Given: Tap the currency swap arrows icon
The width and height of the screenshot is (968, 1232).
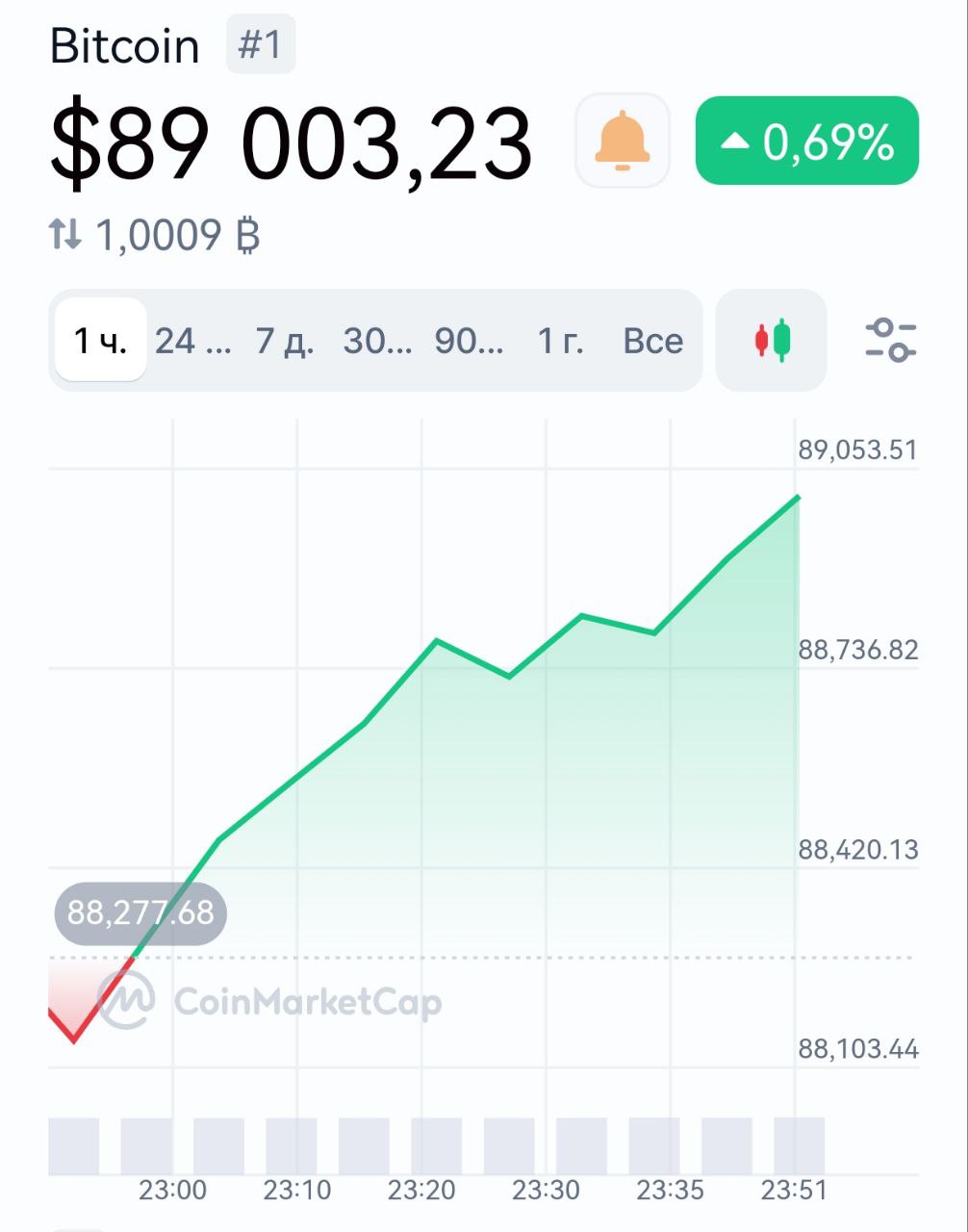Looking at the screenshot, I should 65,234.
